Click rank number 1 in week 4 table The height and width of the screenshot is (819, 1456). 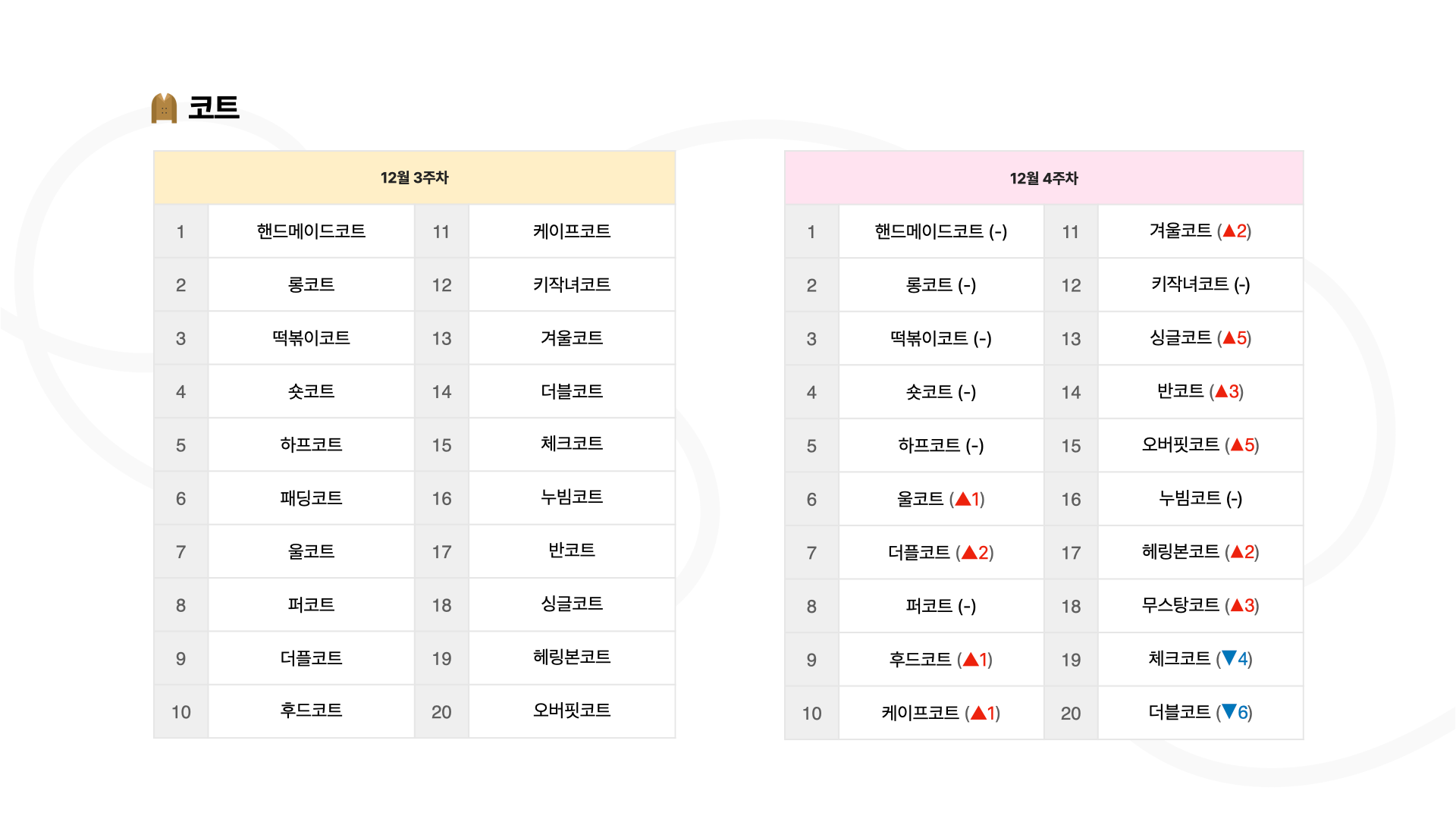point(811,232)
